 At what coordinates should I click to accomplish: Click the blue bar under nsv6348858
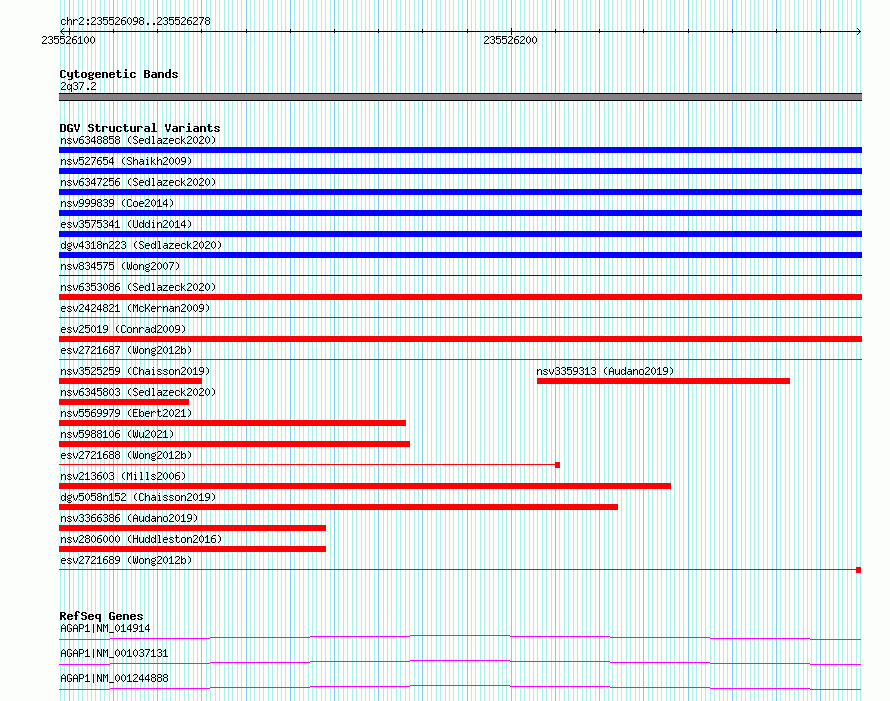[460, 150]
